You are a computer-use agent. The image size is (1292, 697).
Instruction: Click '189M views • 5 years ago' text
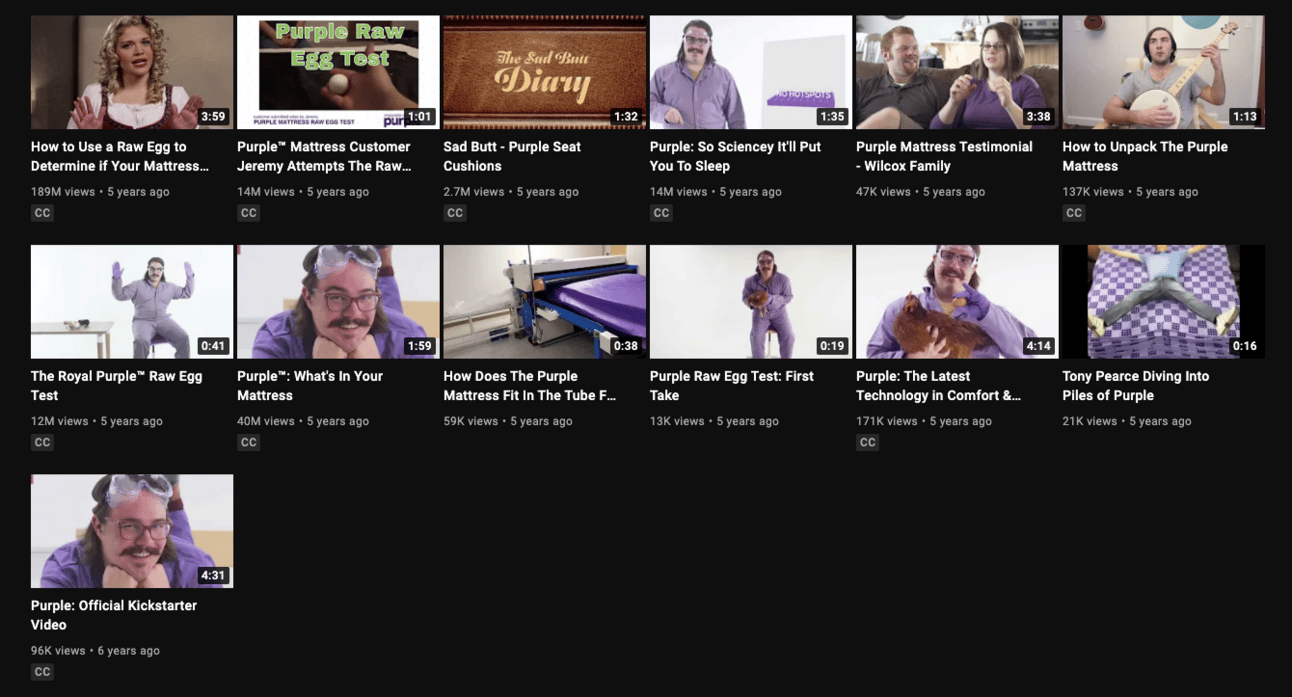pyautogui.click(x=100, y=191)
